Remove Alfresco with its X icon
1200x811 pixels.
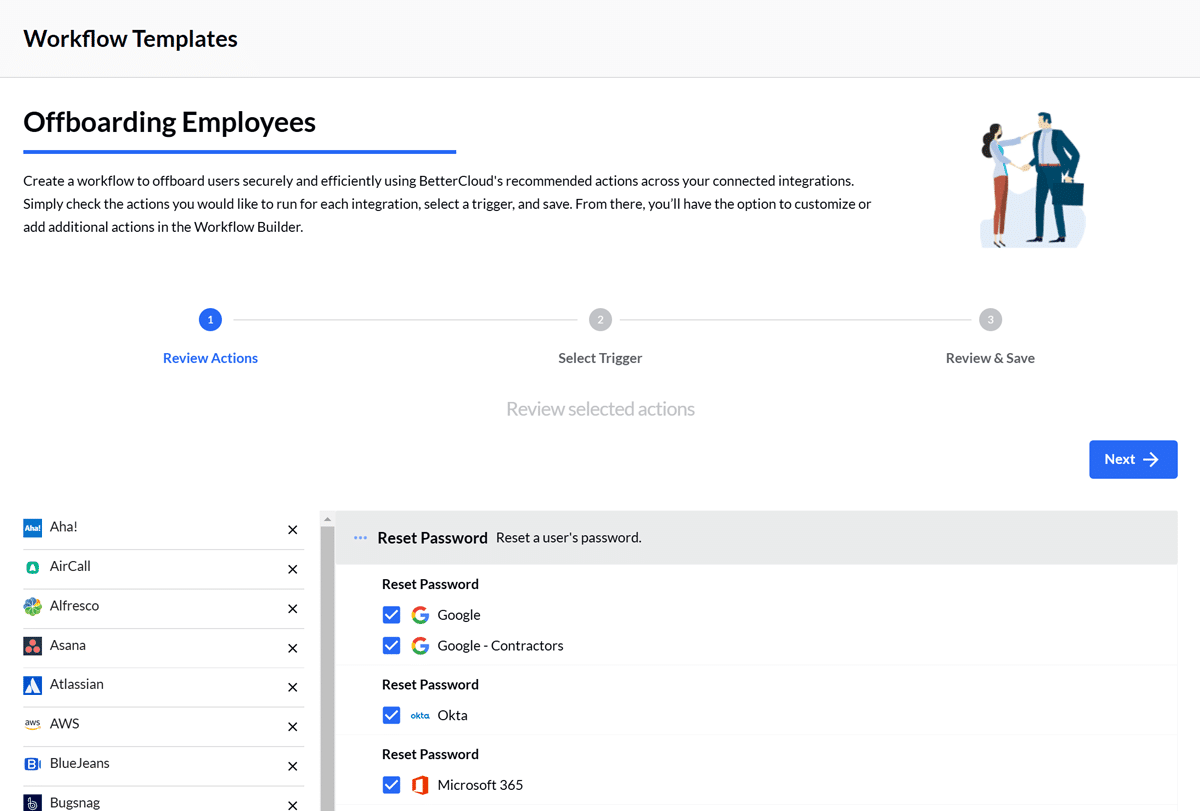[x=293, y=609]
